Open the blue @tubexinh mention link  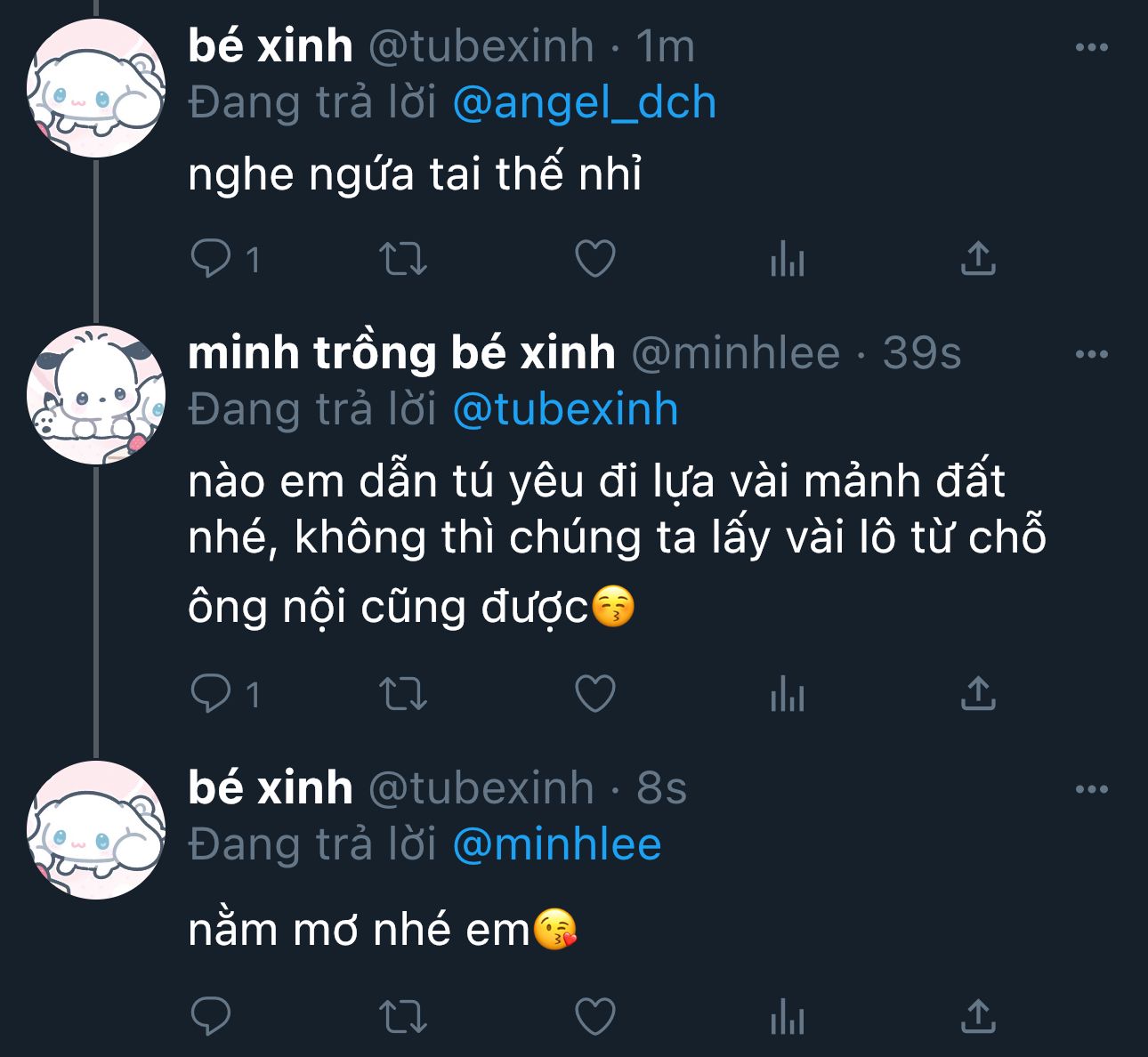coord(566,410)
